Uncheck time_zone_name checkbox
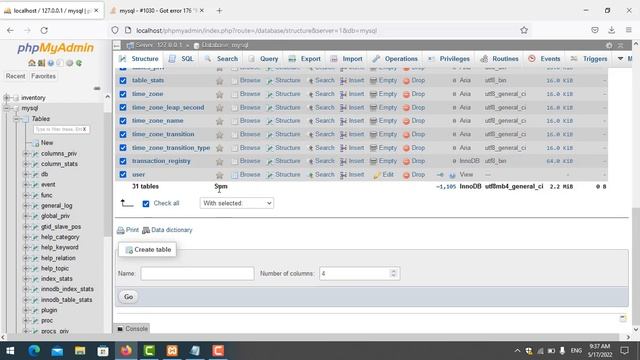Viewport: 640px width, 360px height. tap(123, 121)
